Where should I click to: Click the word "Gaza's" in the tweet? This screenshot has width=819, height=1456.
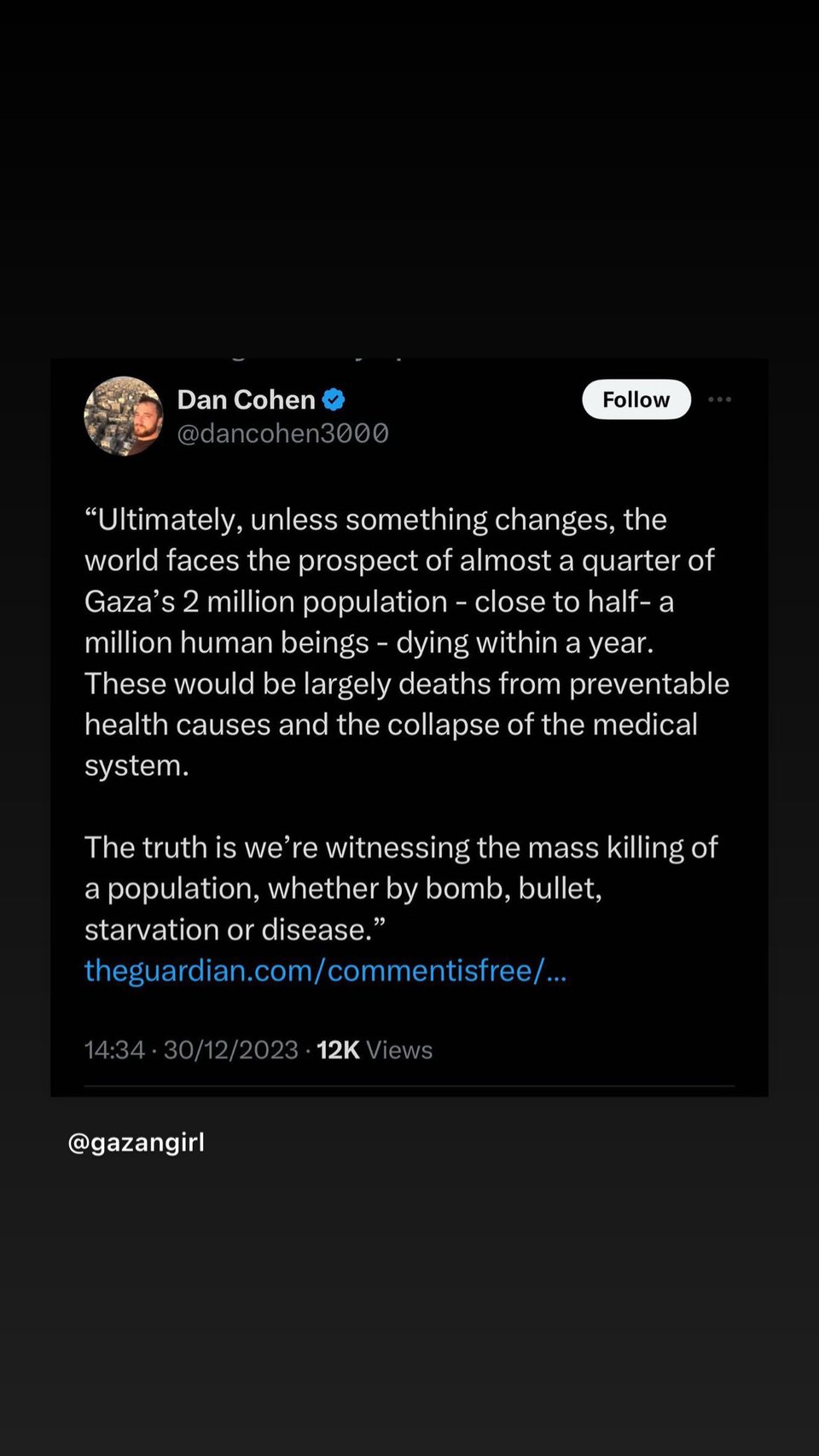(130, 602)
